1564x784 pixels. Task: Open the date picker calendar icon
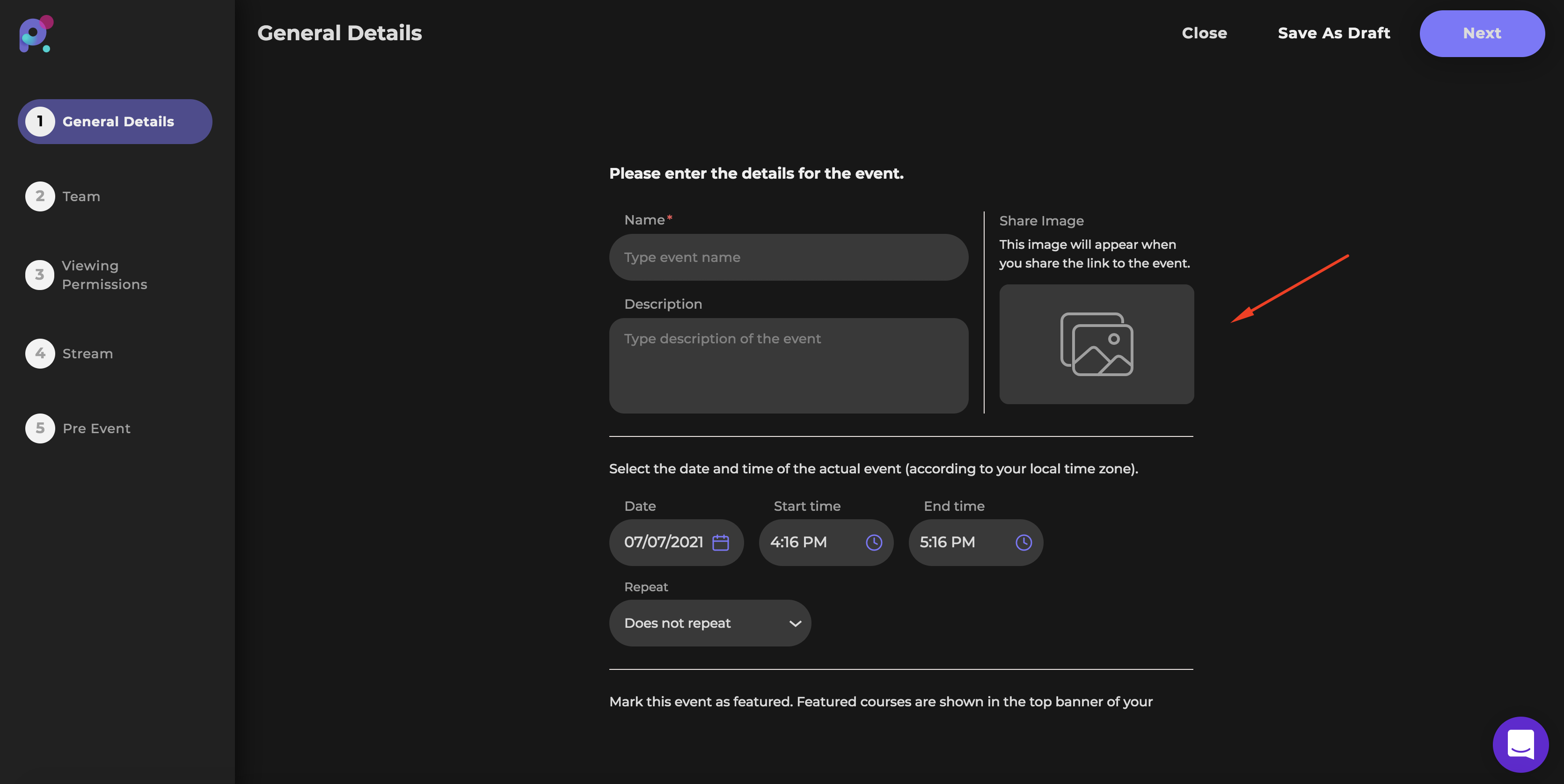(x=720, y=542)
